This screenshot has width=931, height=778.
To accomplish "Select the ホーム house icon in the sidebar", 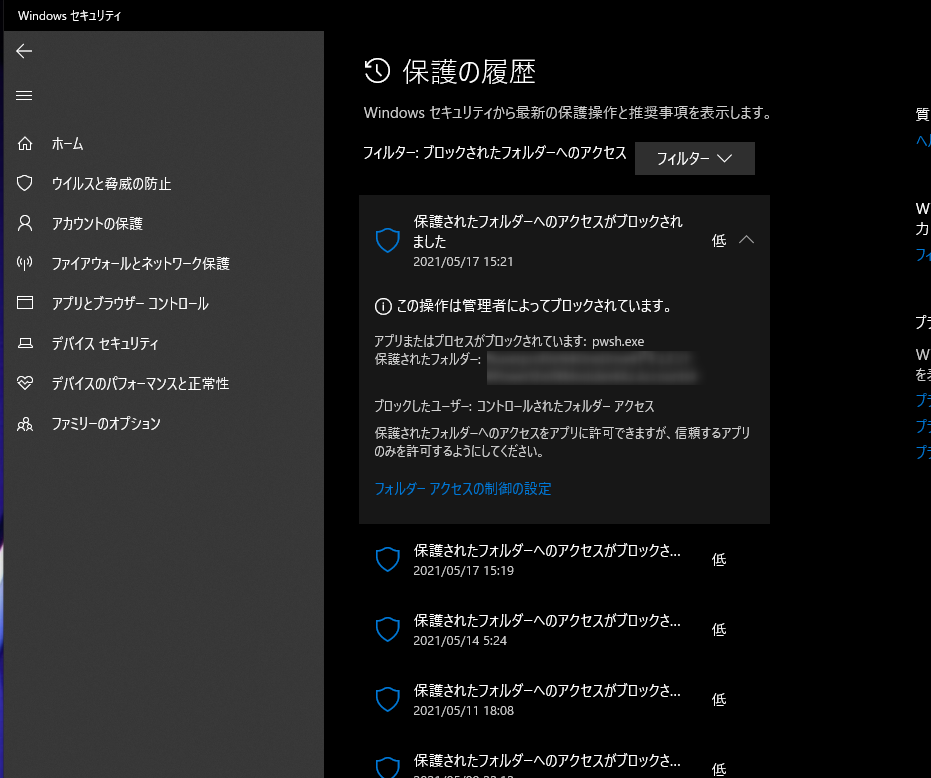I will (24, 143).
